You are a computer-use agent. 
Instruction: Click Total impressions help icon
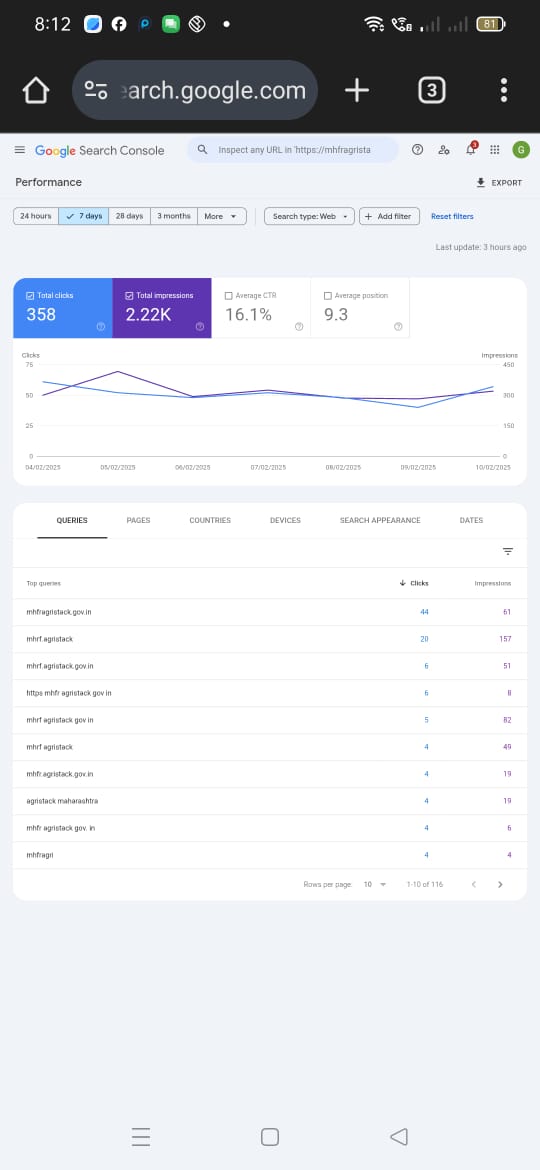click(200, 326)
